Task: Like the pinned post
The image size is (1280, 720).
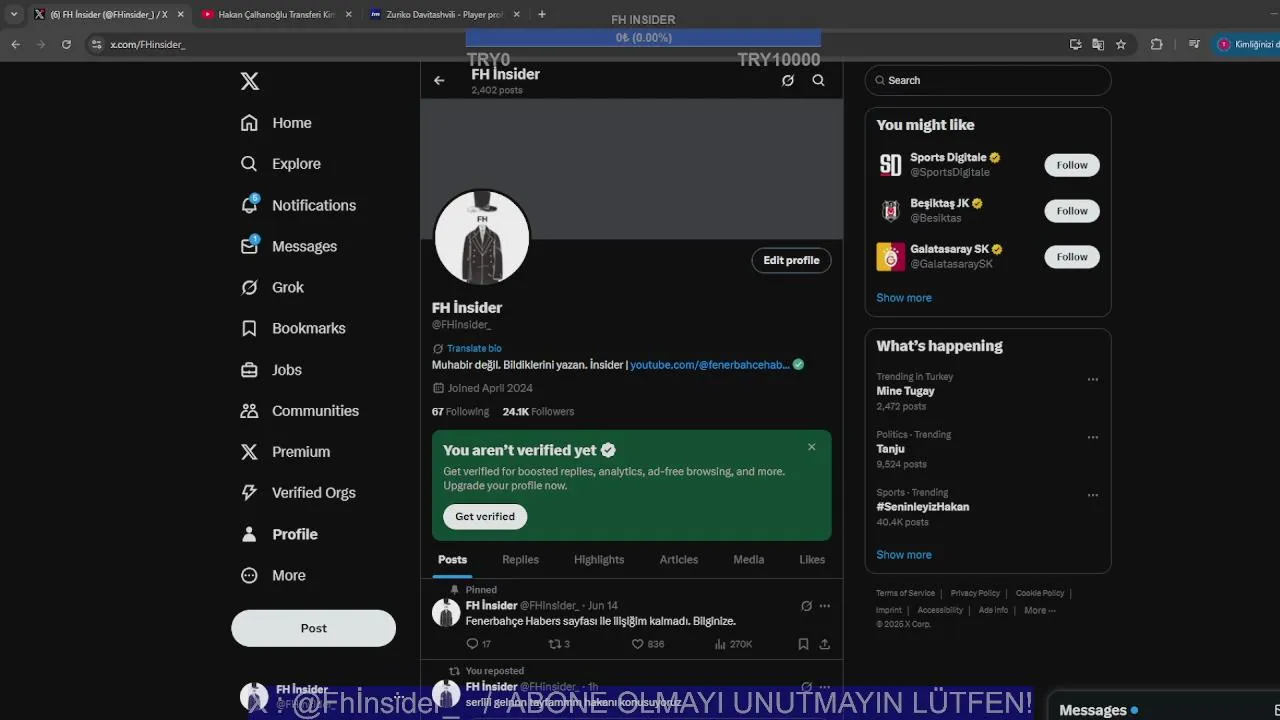Action: tap(647, 644)
